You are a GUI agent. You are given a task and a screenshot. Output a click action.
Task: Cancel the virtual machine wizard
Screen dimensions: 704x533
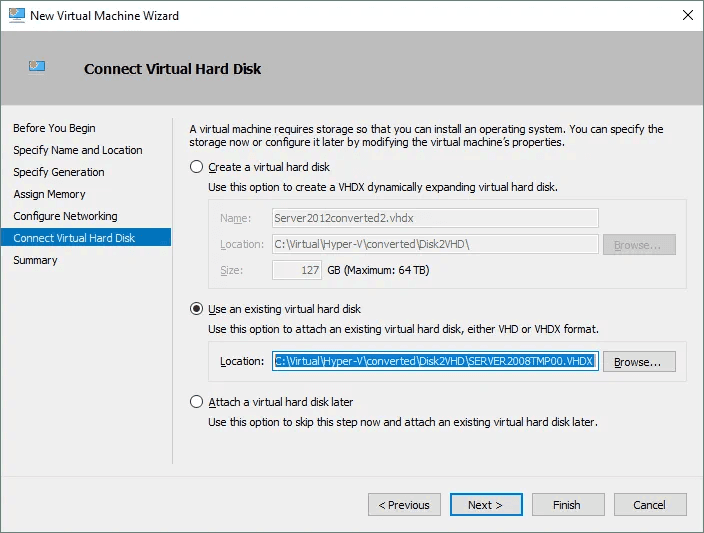coord(650,505)
